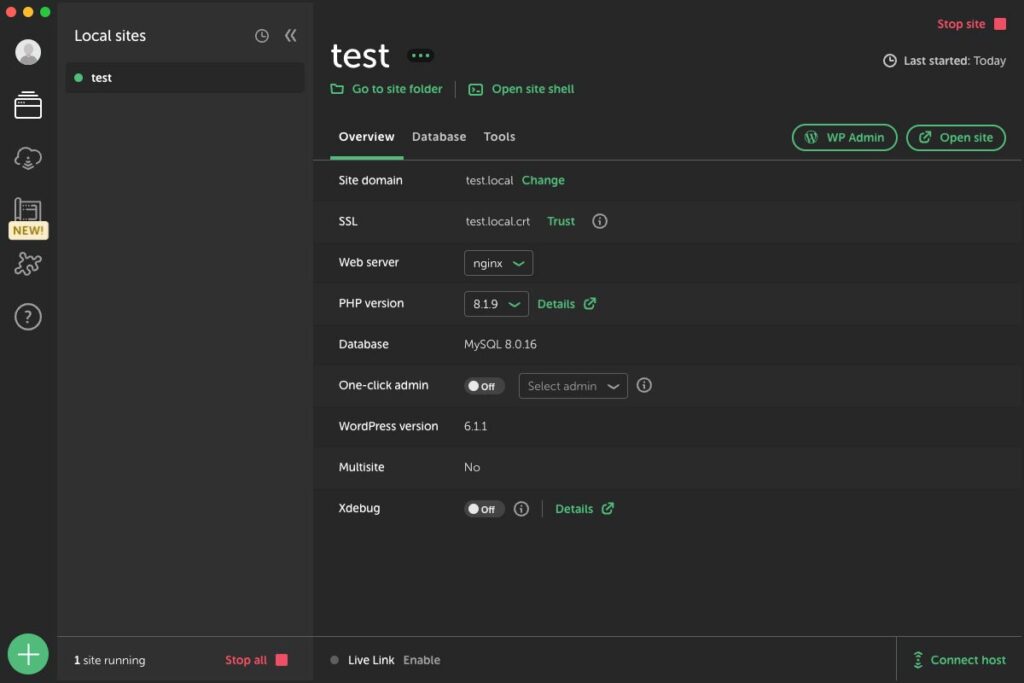Screen dimensions: 1024x683
Task: Select the Local sites sidebar icon
Action: (x=28, y=105)
